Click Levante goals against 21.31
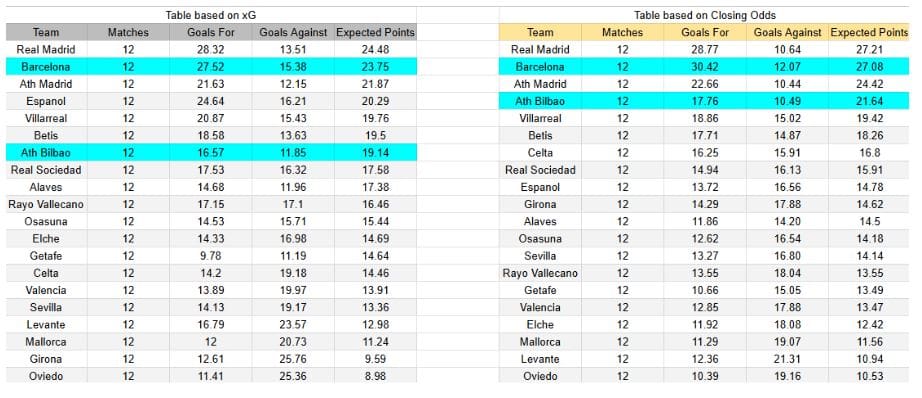 787,359
